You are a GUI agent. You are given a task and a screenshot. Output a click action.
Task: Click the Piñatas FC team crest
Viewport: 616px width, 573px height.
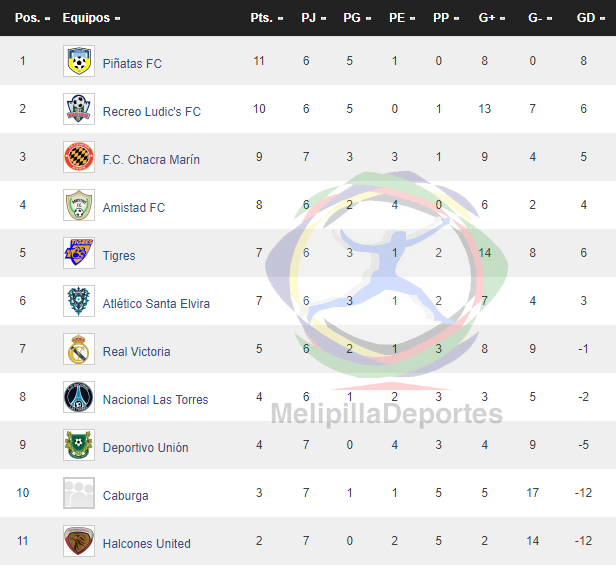[x=79, y=61]
